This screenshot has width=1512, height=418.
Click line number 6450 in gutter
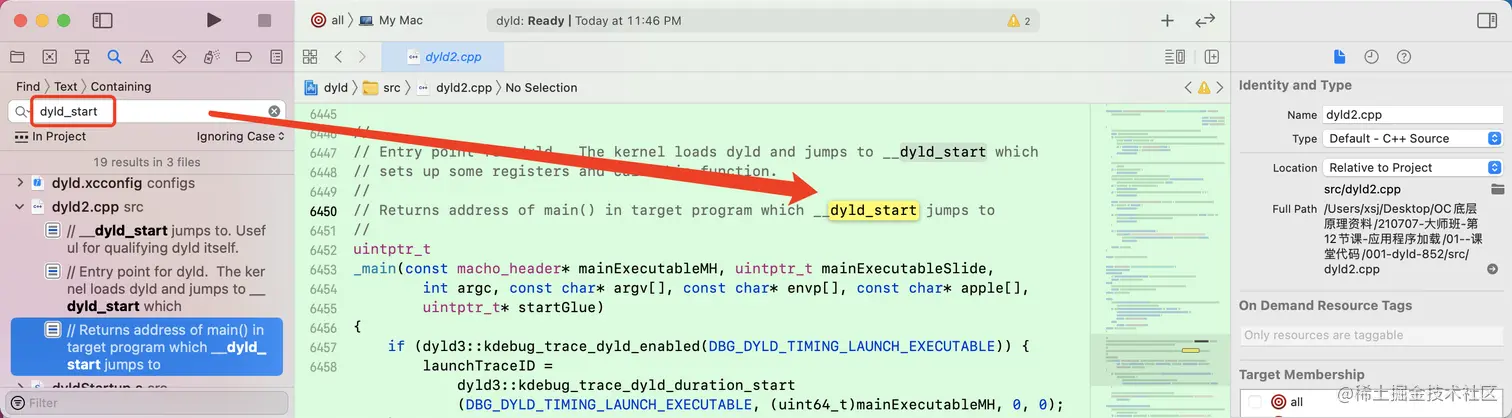coord(323,211)
